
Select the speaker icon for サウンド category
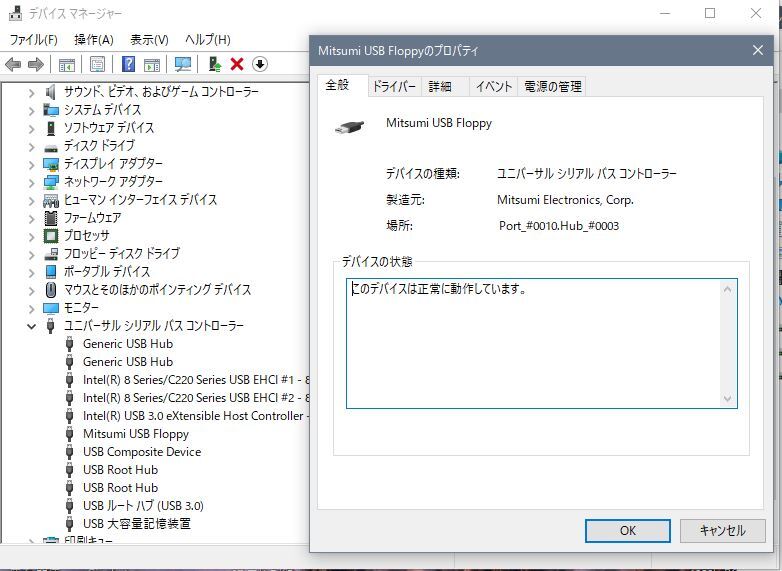(50, 92)
